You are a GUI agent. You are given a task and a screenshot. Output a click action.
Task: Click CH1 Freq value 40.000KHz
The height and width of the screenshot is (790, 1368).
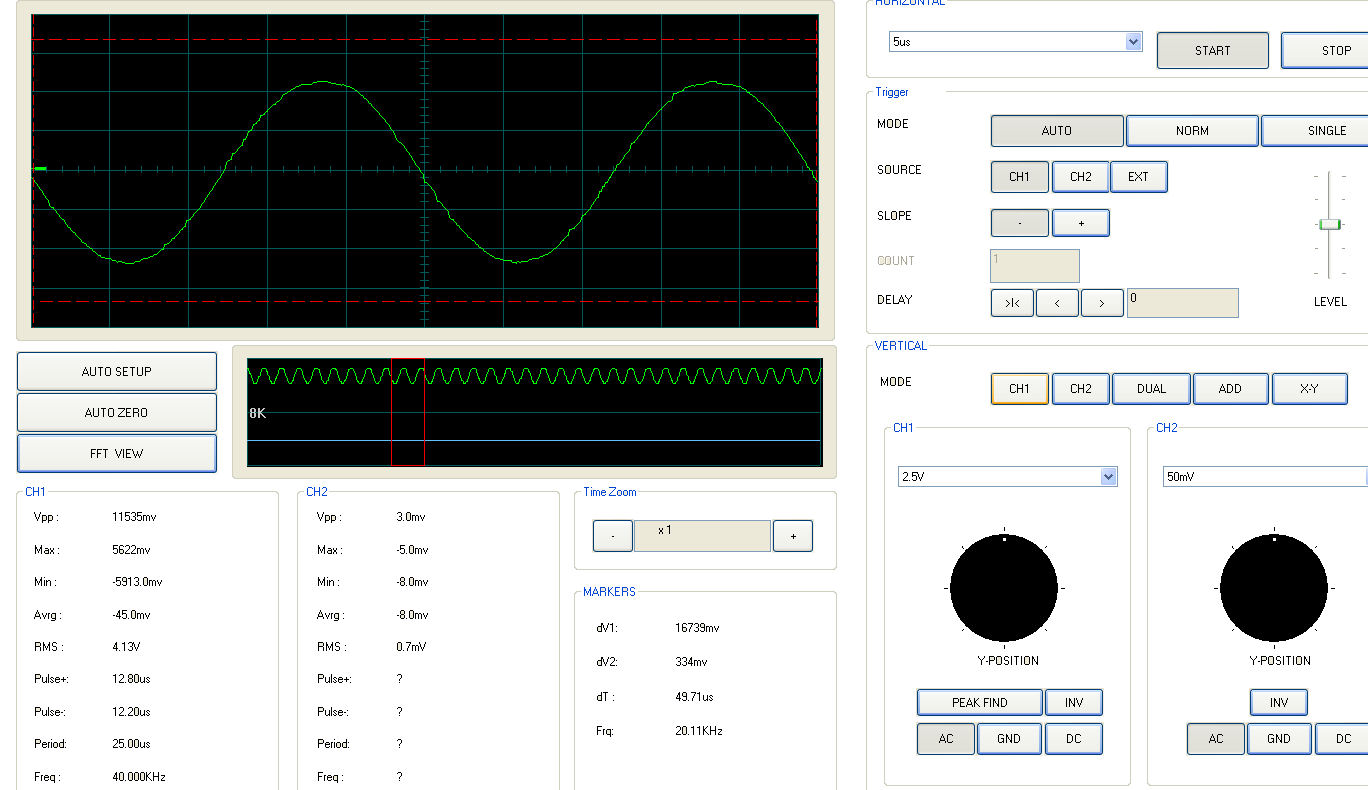coord(141,777)
